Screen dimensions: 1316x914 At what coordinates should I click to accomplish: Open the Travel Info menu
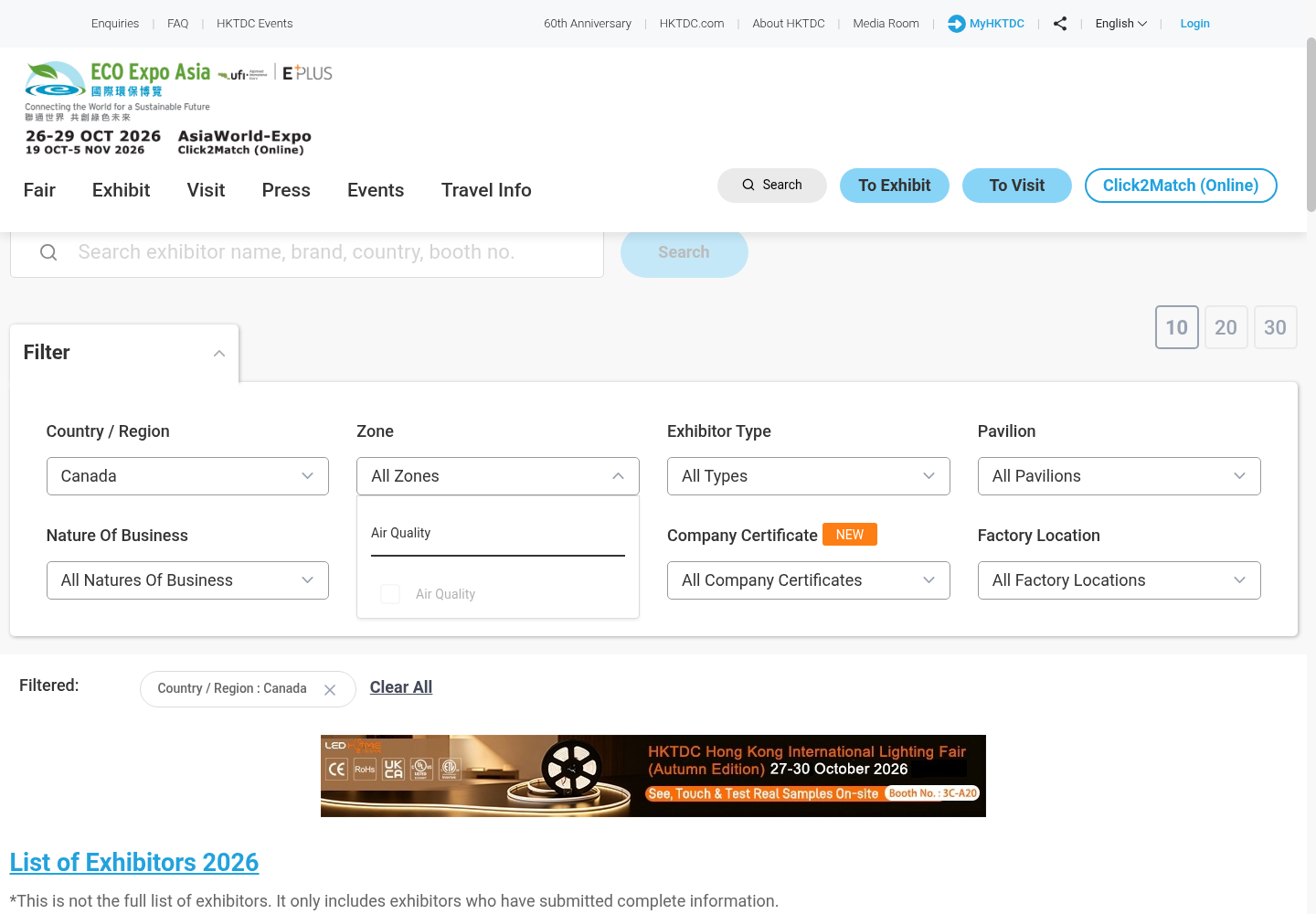486,190
